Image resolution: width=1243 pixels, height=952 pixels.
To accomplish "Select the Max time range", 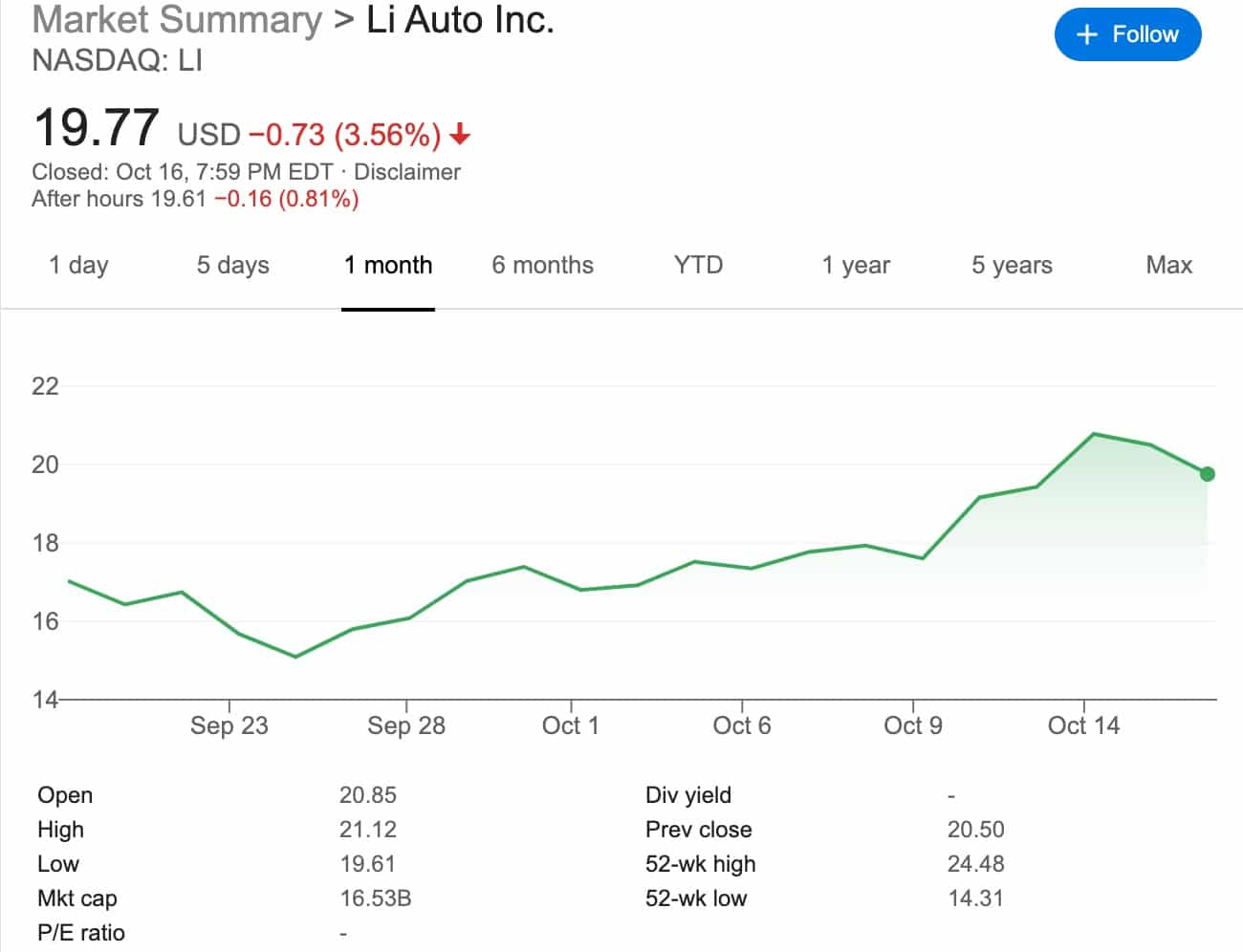I will [1168, 265].
